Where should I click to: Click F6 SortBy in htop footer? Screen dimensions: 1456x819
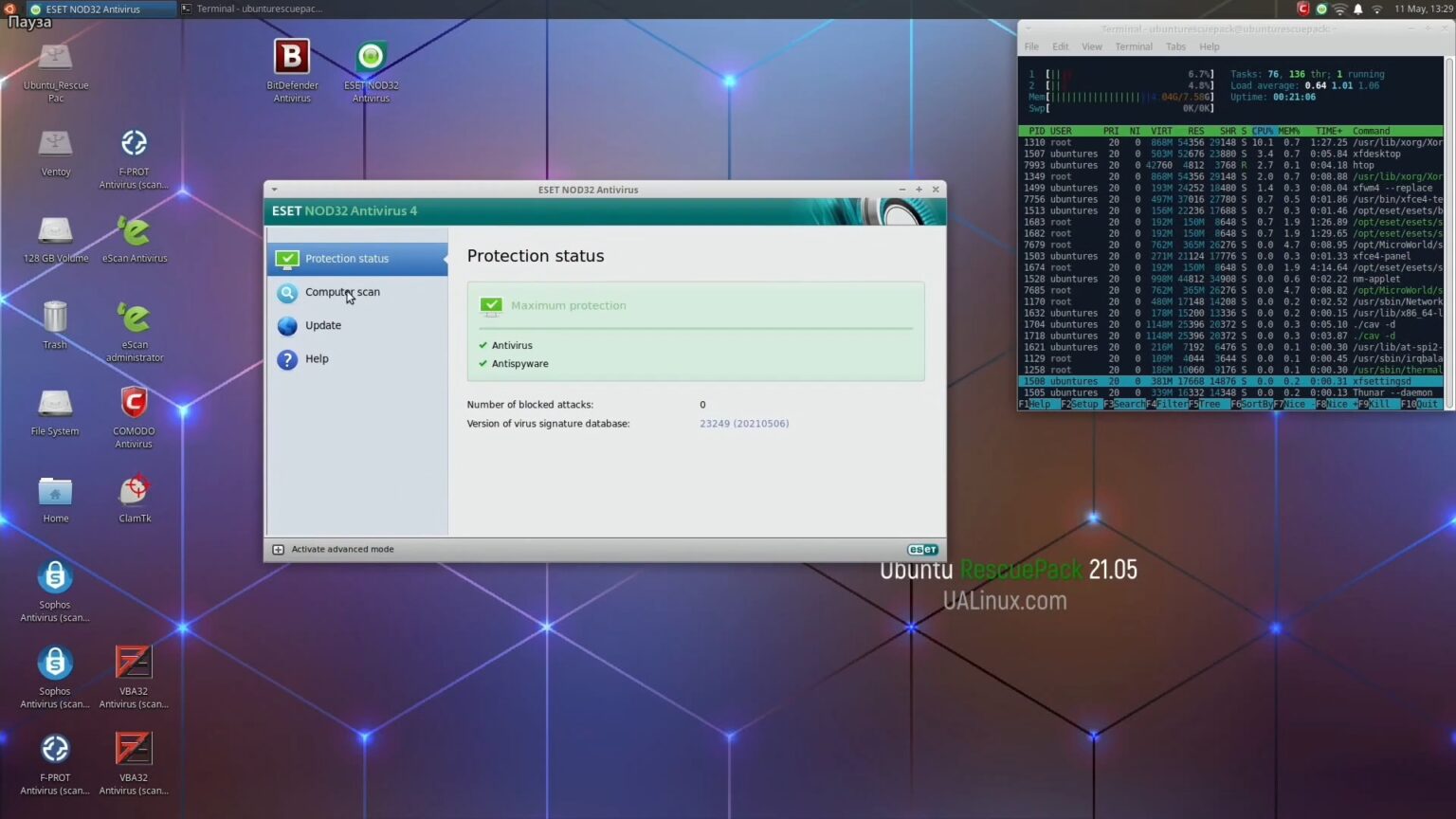tap(1251, 404)
